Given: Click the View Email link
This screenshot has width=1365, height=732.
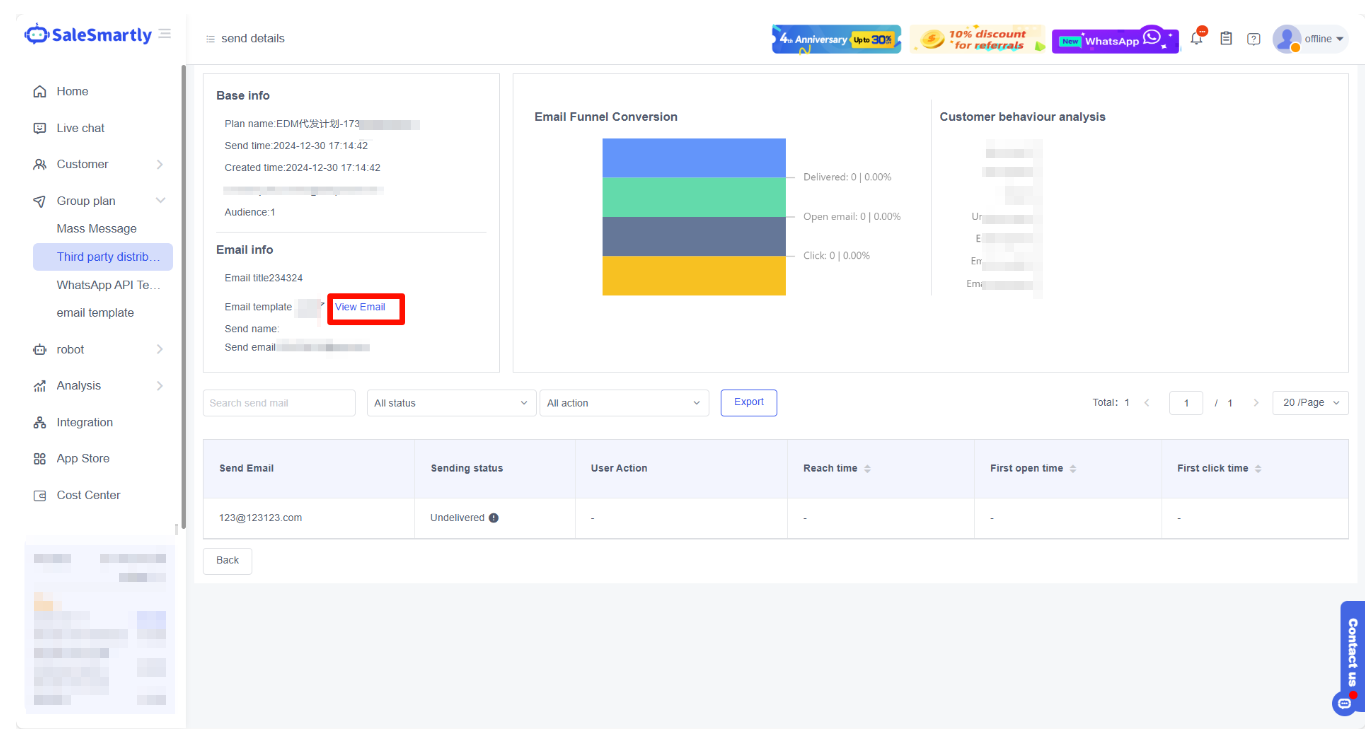Looking at the screenshot, I should [x=360, y=307].
